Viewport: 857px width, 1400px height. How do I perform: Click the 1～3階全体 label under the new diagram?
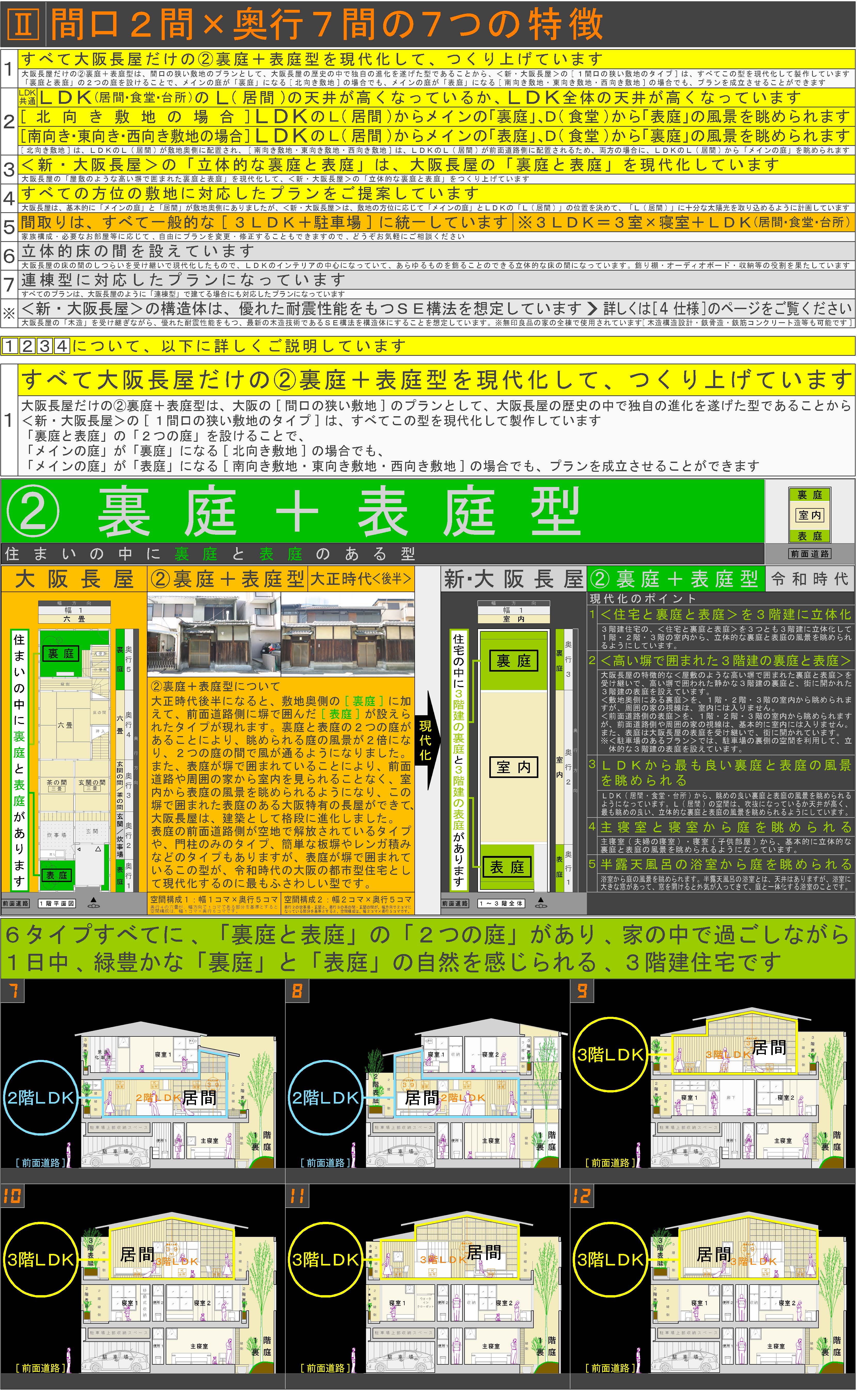(501, 903)
